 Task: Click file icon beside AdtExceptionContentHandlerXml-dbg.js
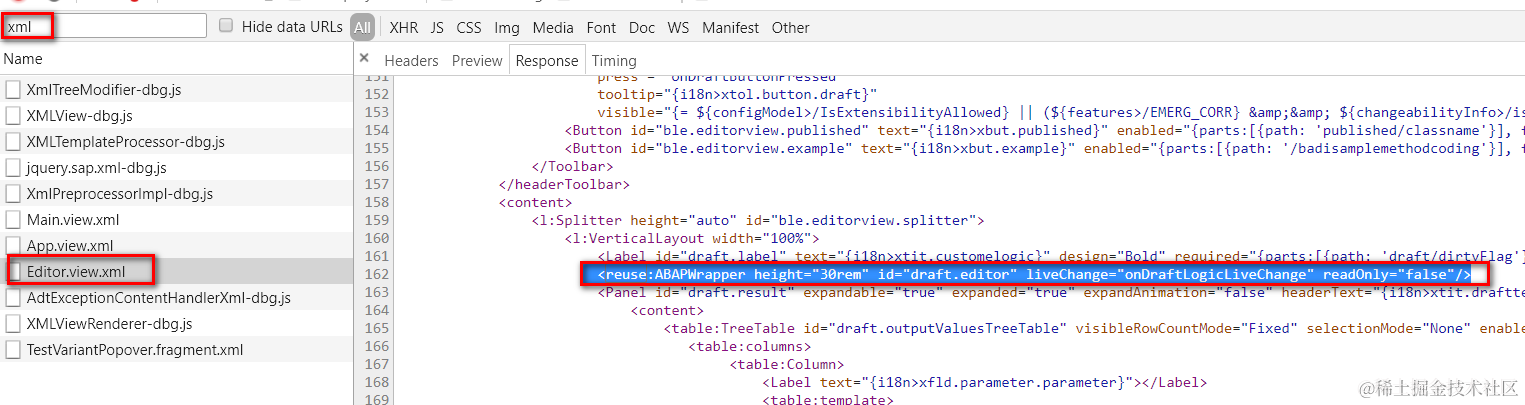[x=13, y=297]
